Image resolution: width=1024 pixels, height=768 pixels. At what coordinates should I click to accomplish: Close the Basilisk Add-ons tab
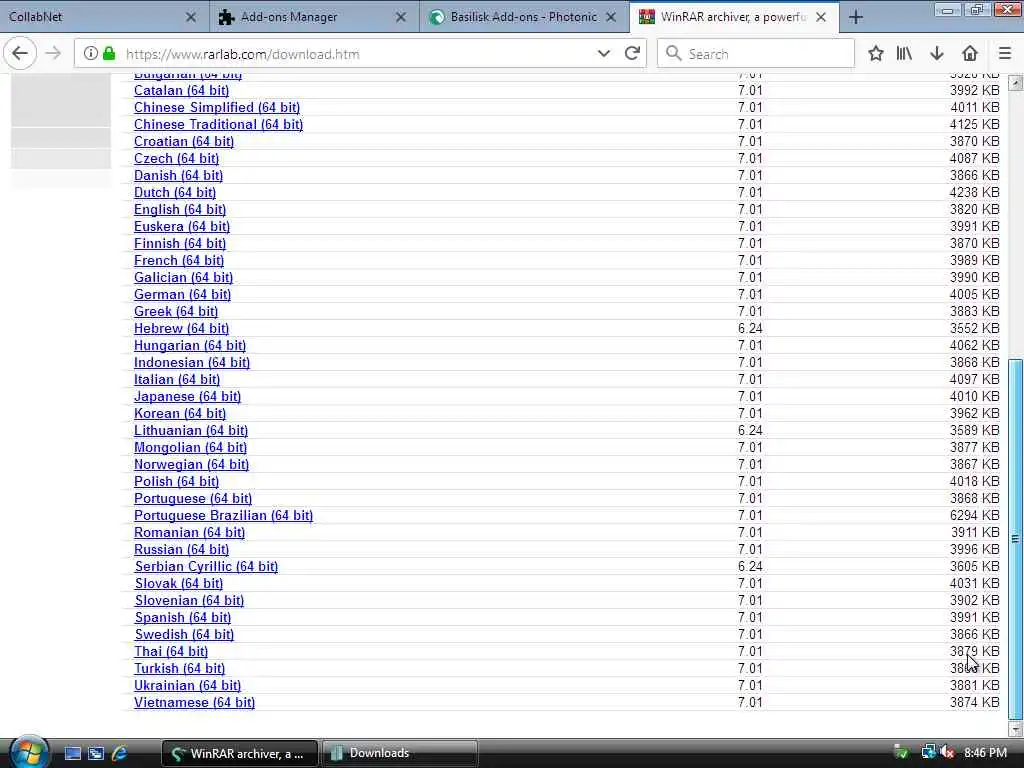pyautogui.click(x=611, y=17)
